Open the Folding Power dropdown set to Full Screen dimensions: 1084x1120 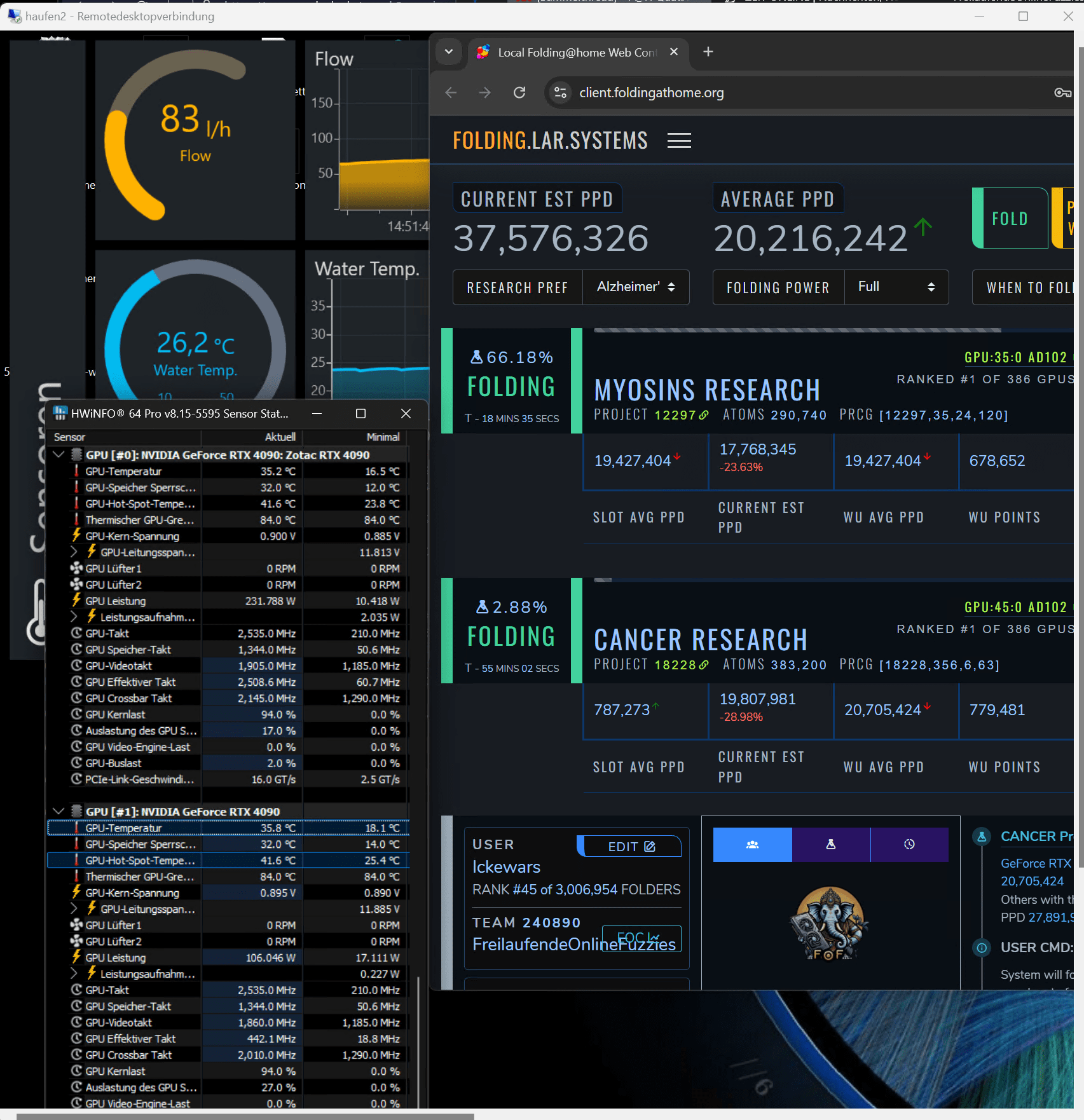point(896,287)
